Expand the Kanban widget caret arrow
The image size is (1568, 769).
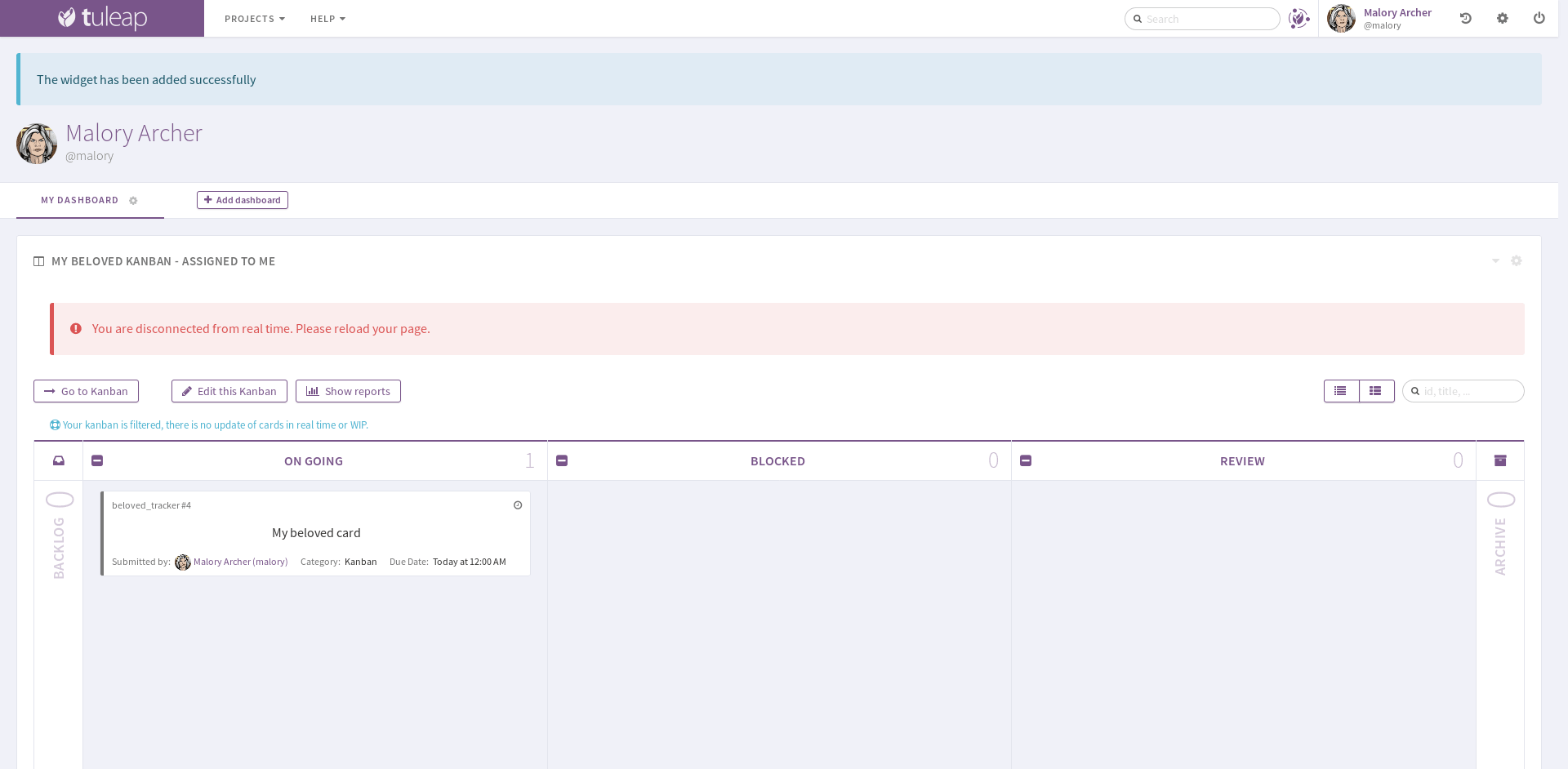coord(1495,260)
